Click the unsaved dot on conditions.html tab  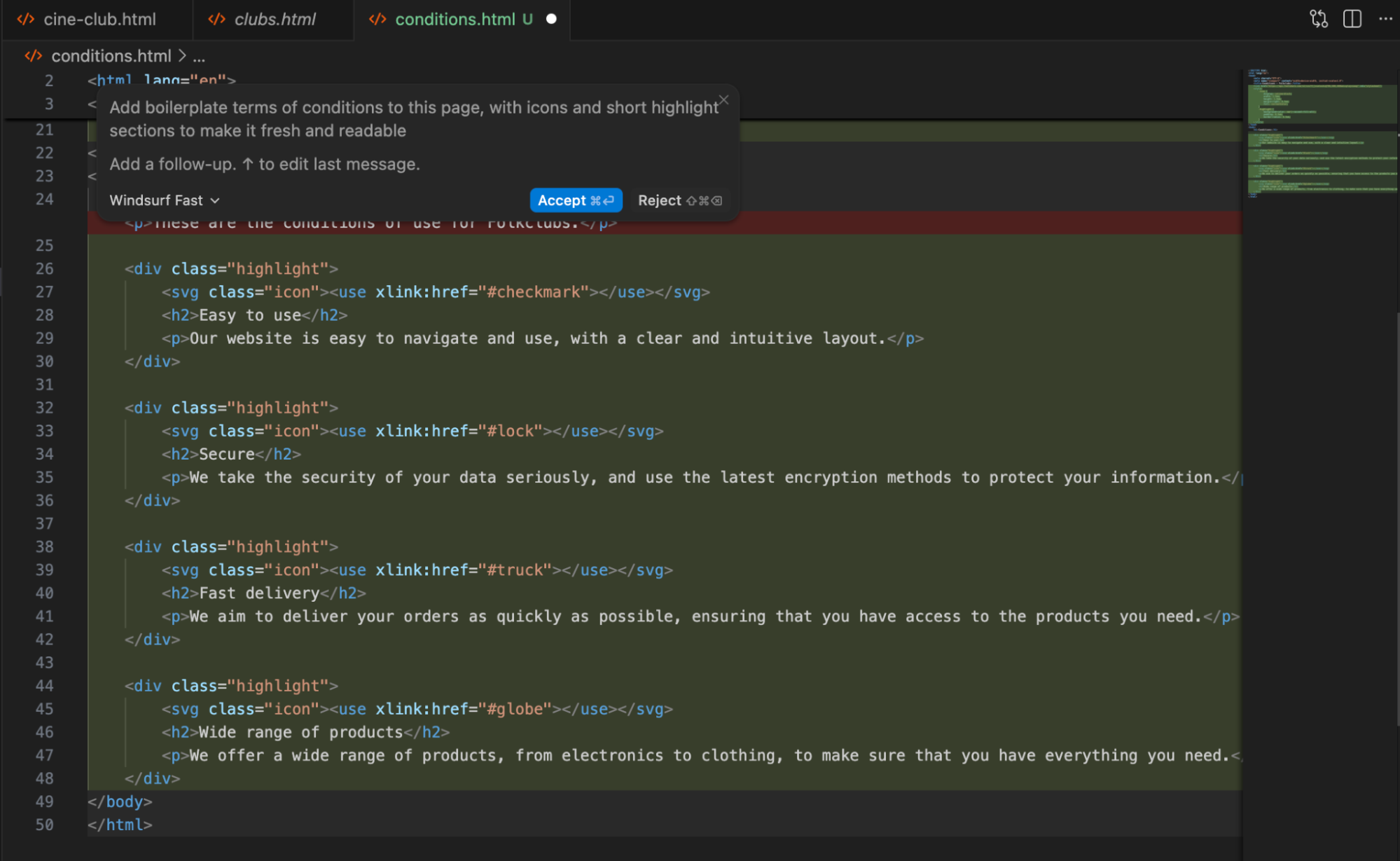(551, 19)
